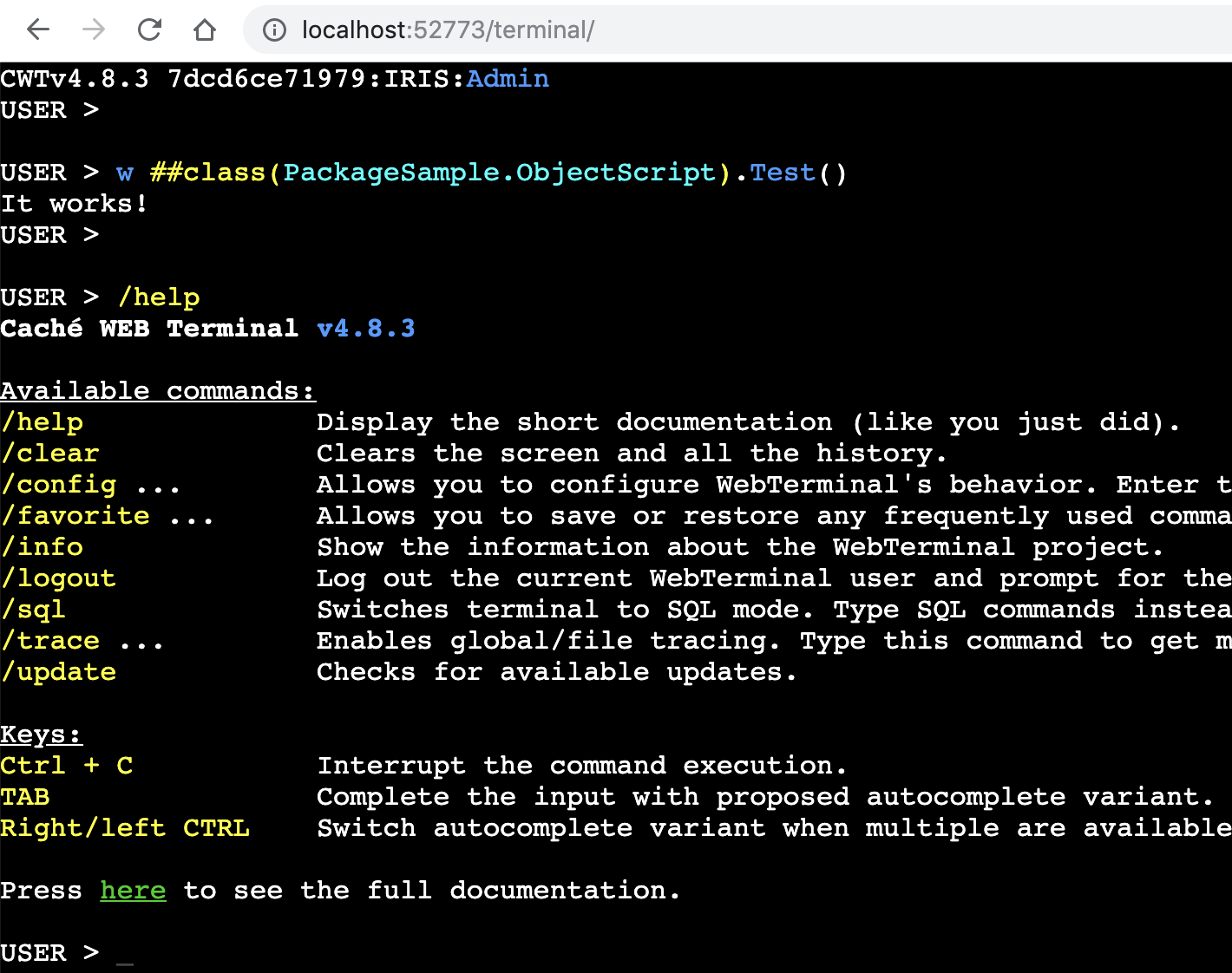Click the /help command in list
The height and width of the screenshot is (973, 1232).
click(43, 422)
